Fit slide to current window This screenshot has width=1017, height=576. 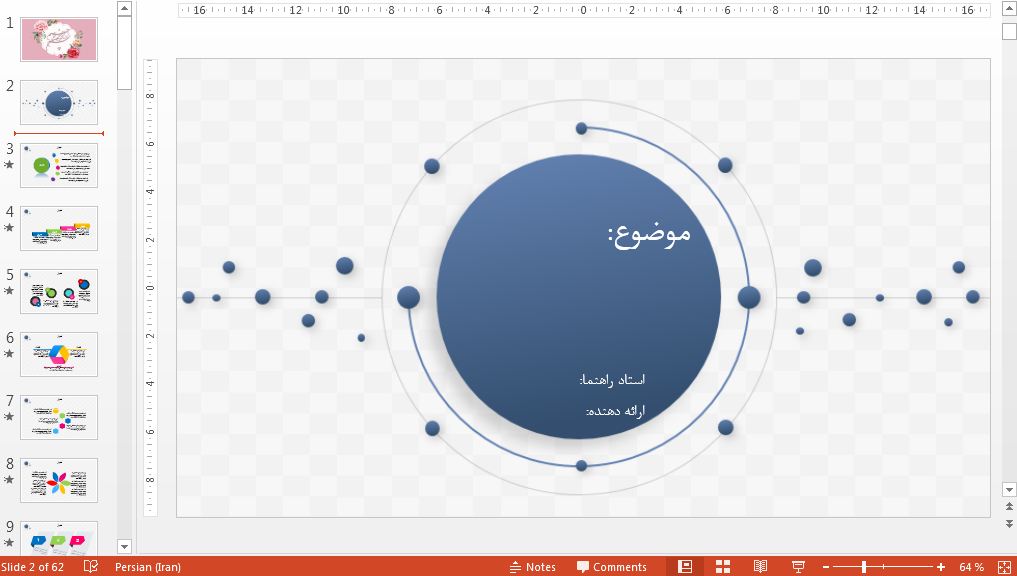point(1004,566)
